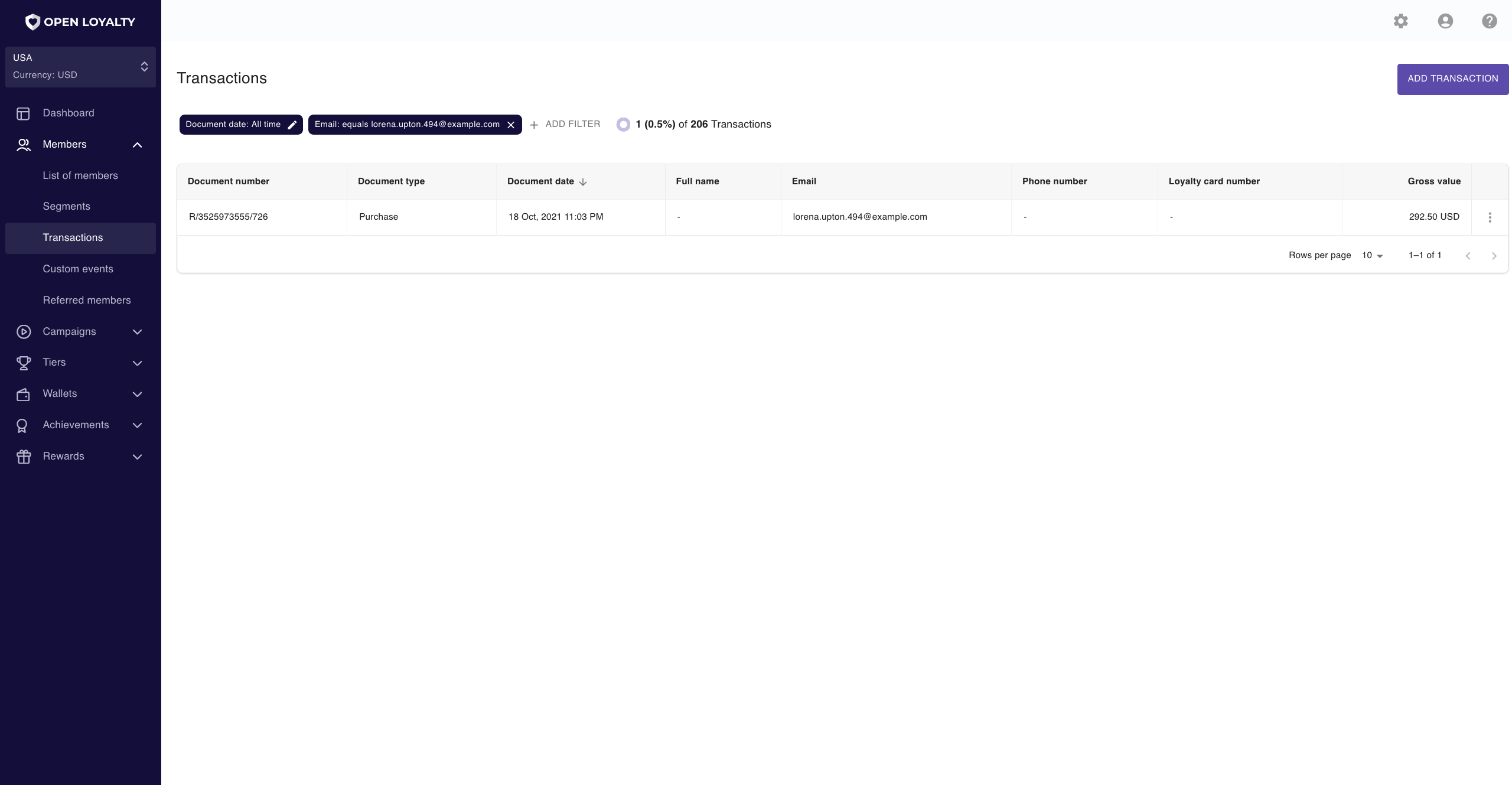This screenshot has width=1512, height=785.
Task: Click the Document date sort arrow
Action: coord(582,182)
